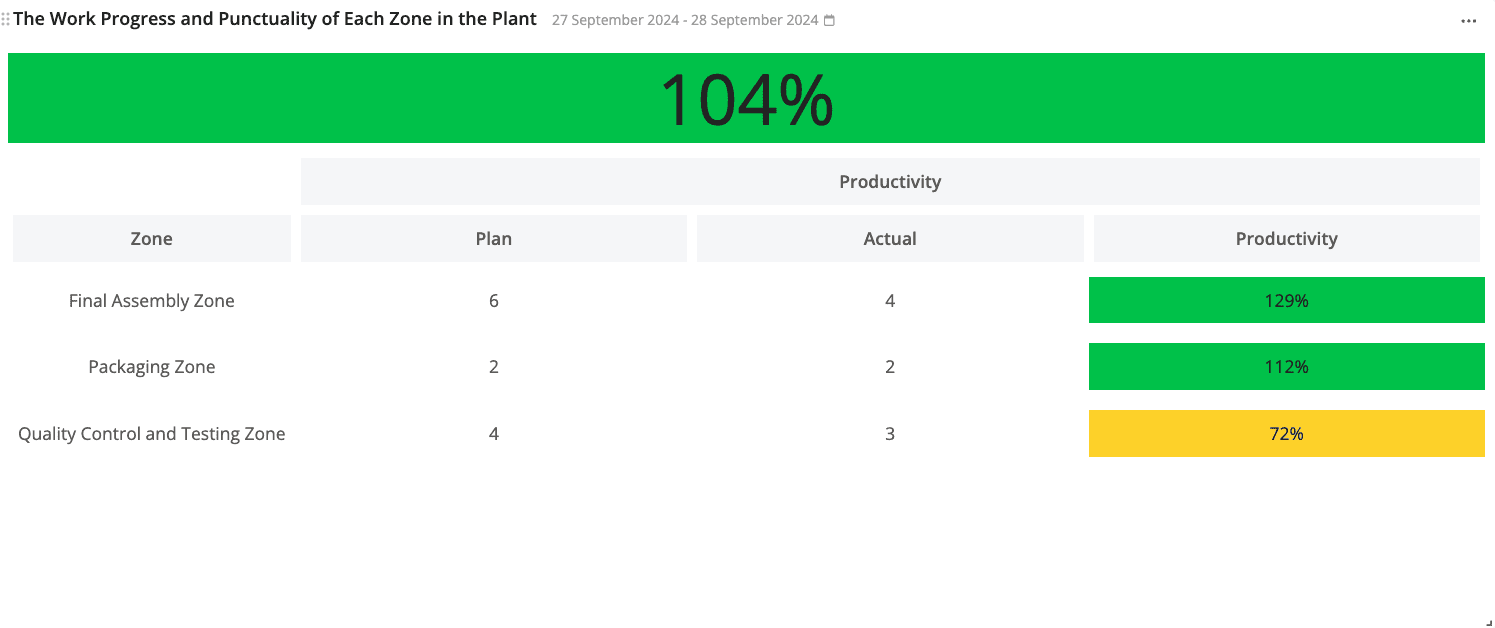Click the Productivity column header under Actual's right

1286,239
